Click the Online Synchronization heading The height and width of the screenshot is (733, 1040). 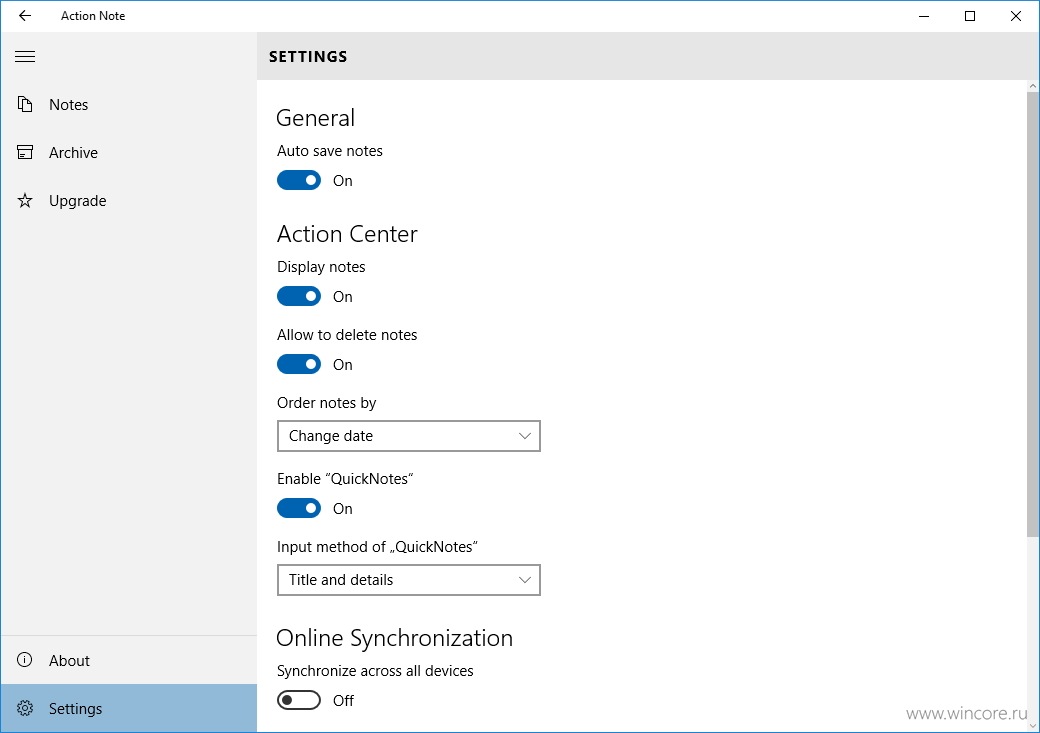pyautogui.click(x=395, y=638)
